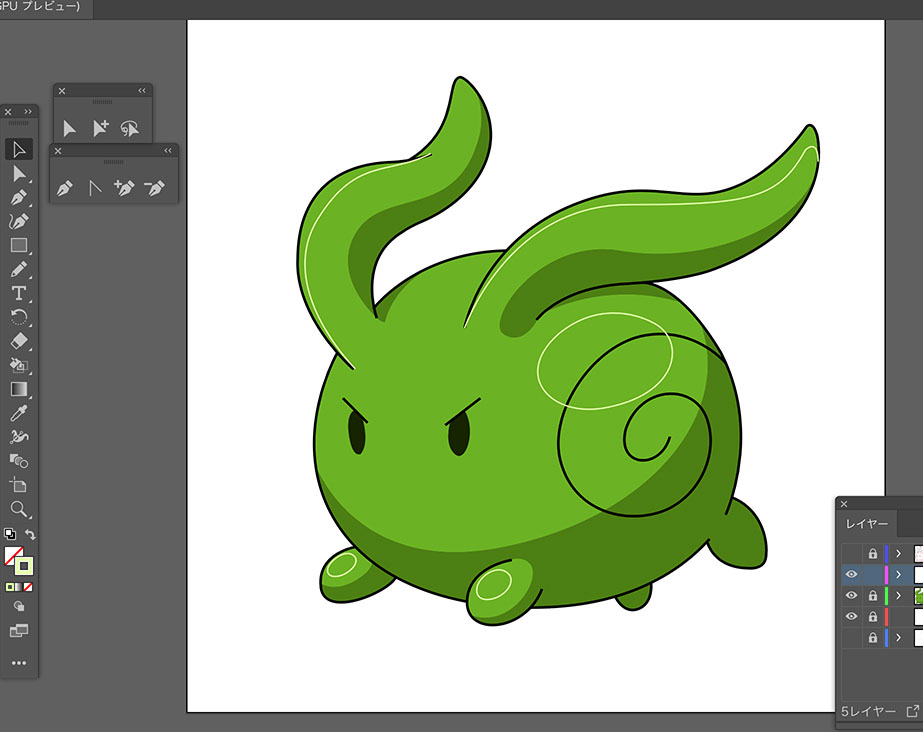Click the GPU プレビュー document tab
Image resolution: width=923 pixels, height=732 pixels.
(x=40, y=6)
